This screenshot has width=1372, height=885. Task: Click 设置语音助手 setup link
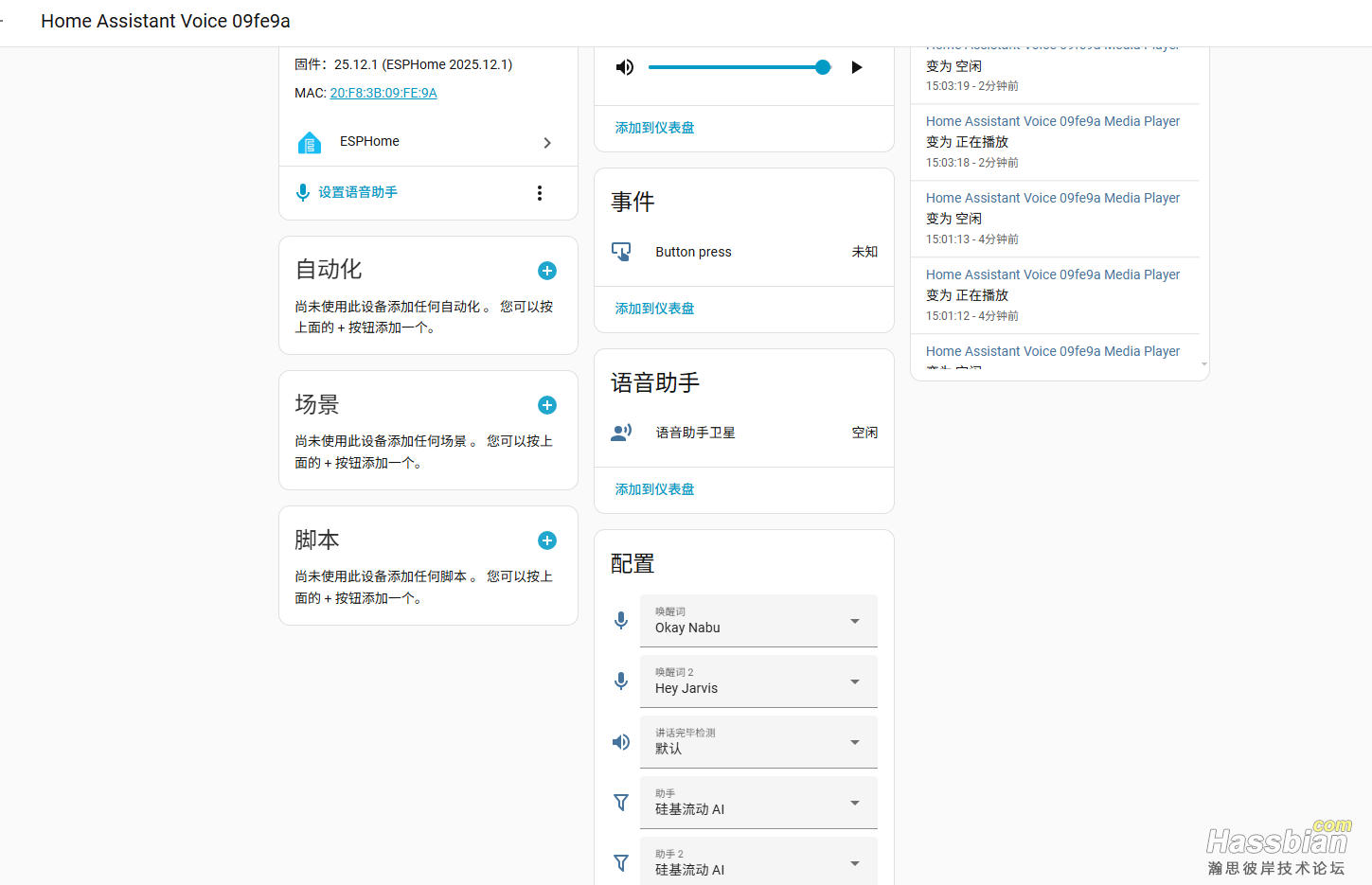tap(357, 193)
